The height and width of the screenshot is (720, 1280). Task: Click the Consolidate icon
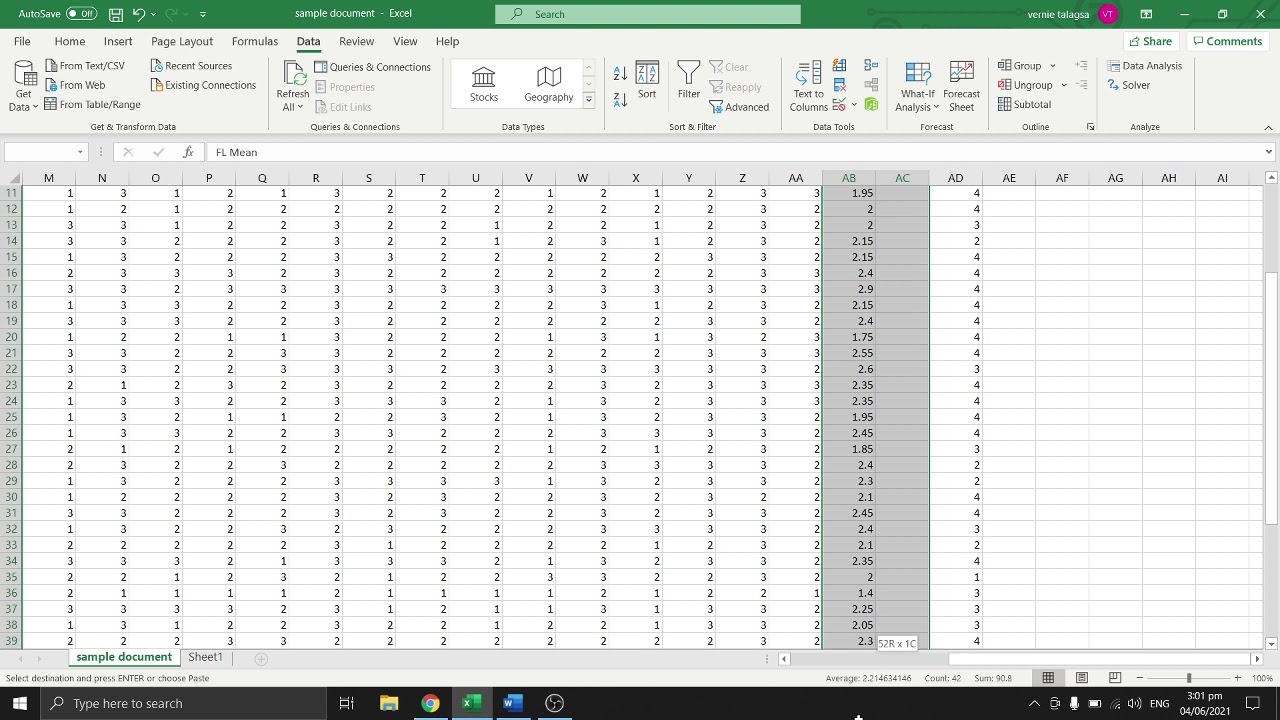pos(871,65)
